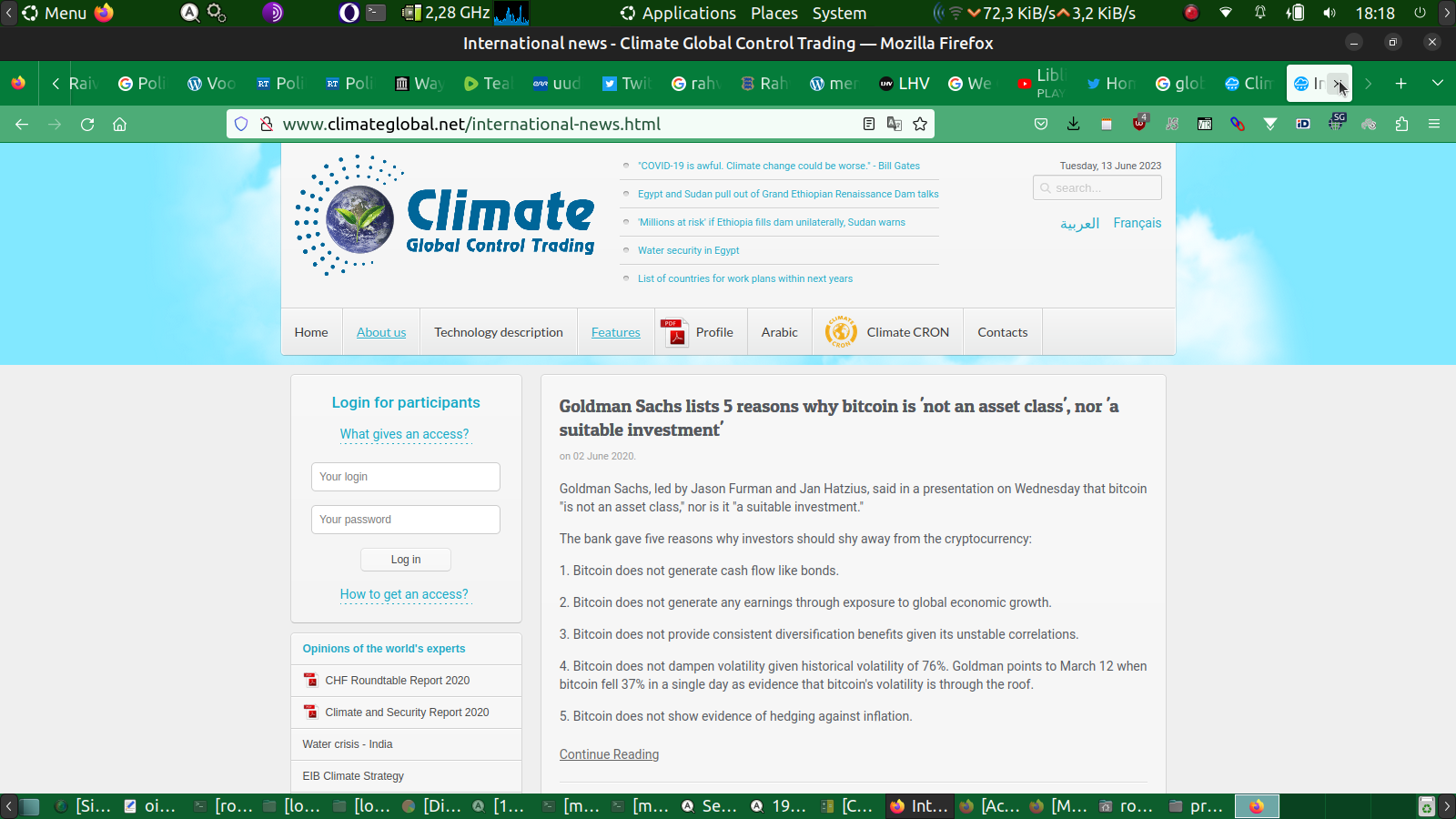Click the power icon in top panel

pos(1420,13)
